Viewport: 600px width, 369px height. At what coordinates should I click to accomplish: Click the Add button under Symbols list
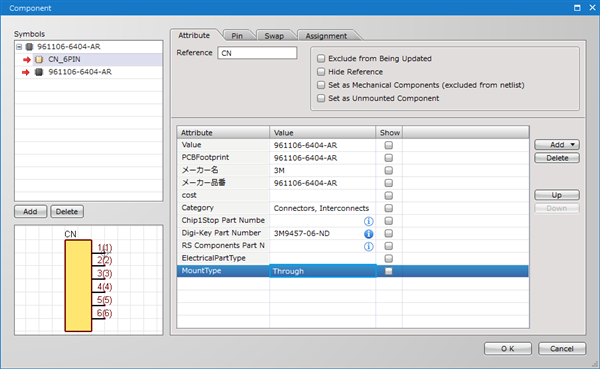click(x=30, y=212)
